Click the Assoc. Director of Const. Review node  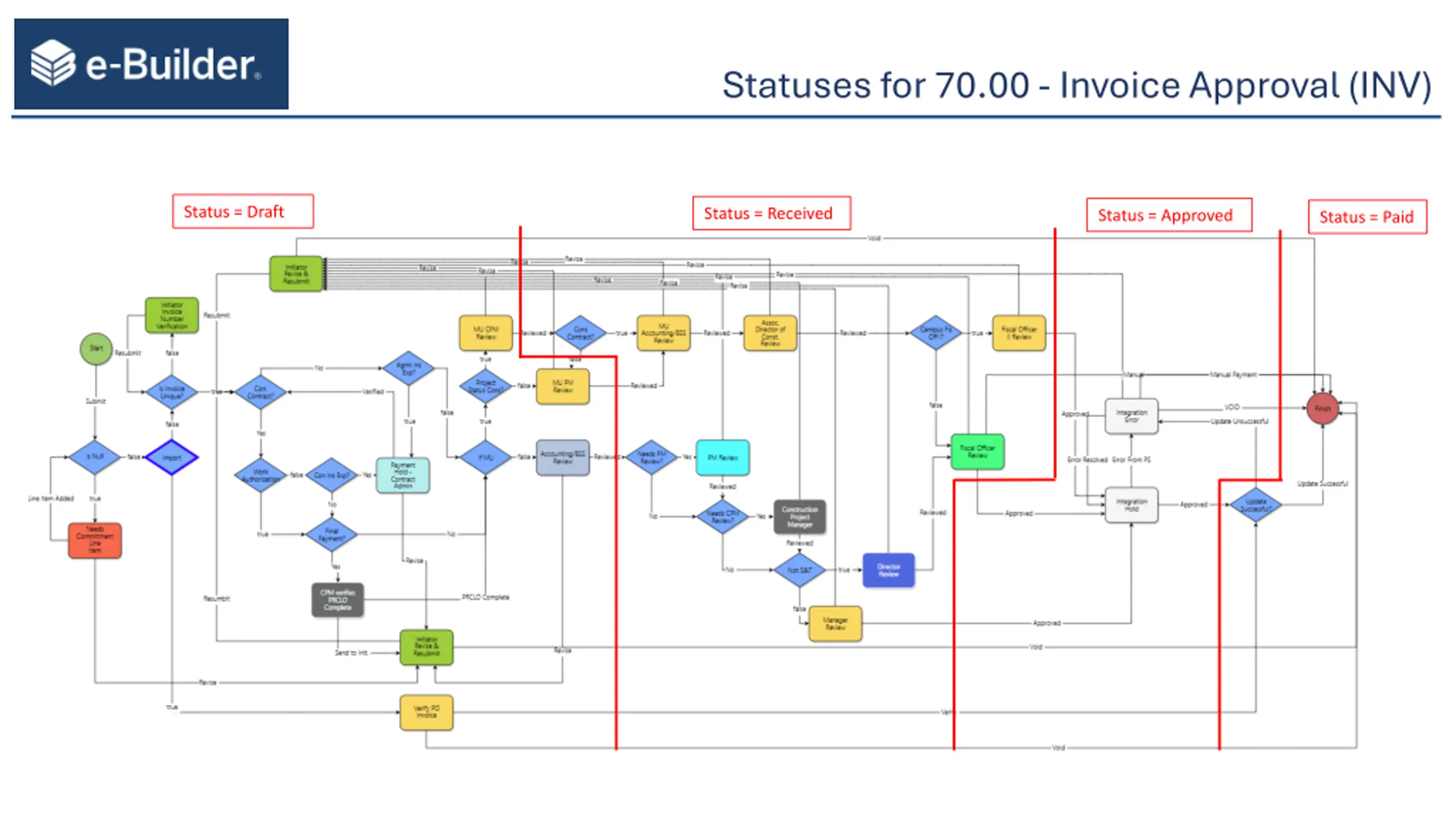click(x=770, y=333)
